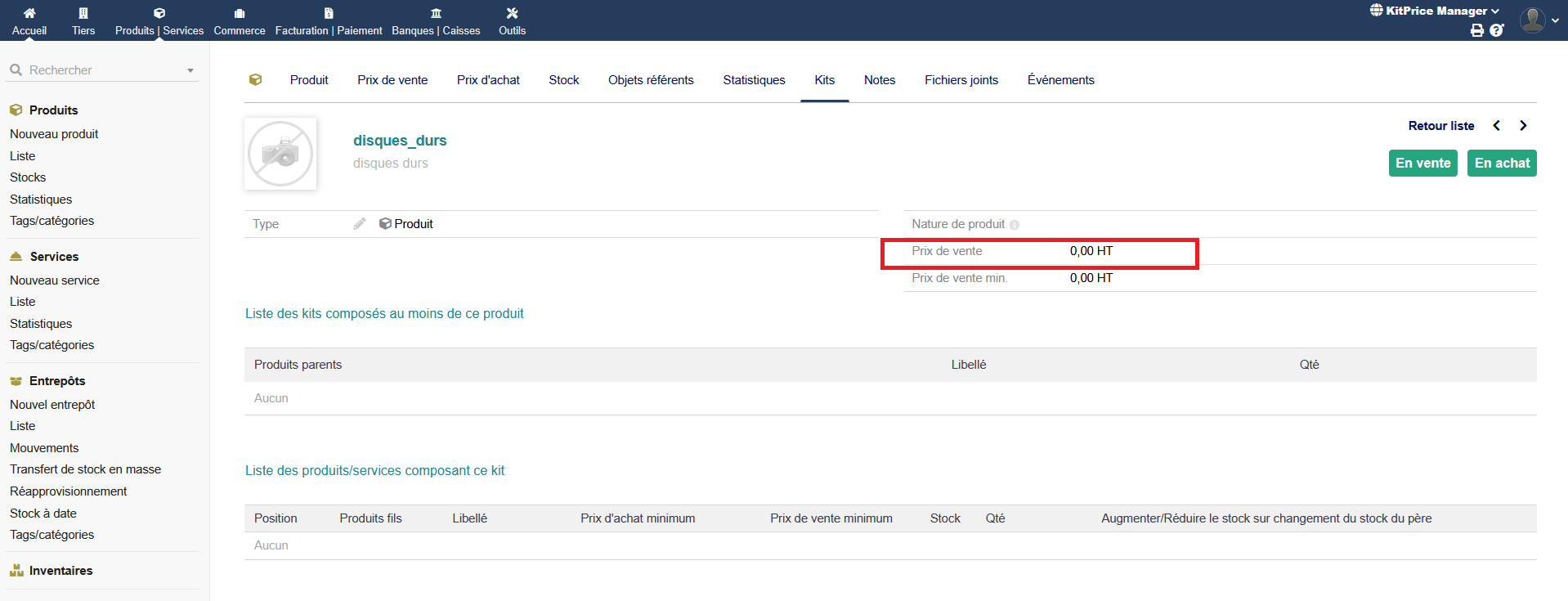Click the pencil icon to edit Type
Viewport: 1568px width, 601px height.
[360, 224]
